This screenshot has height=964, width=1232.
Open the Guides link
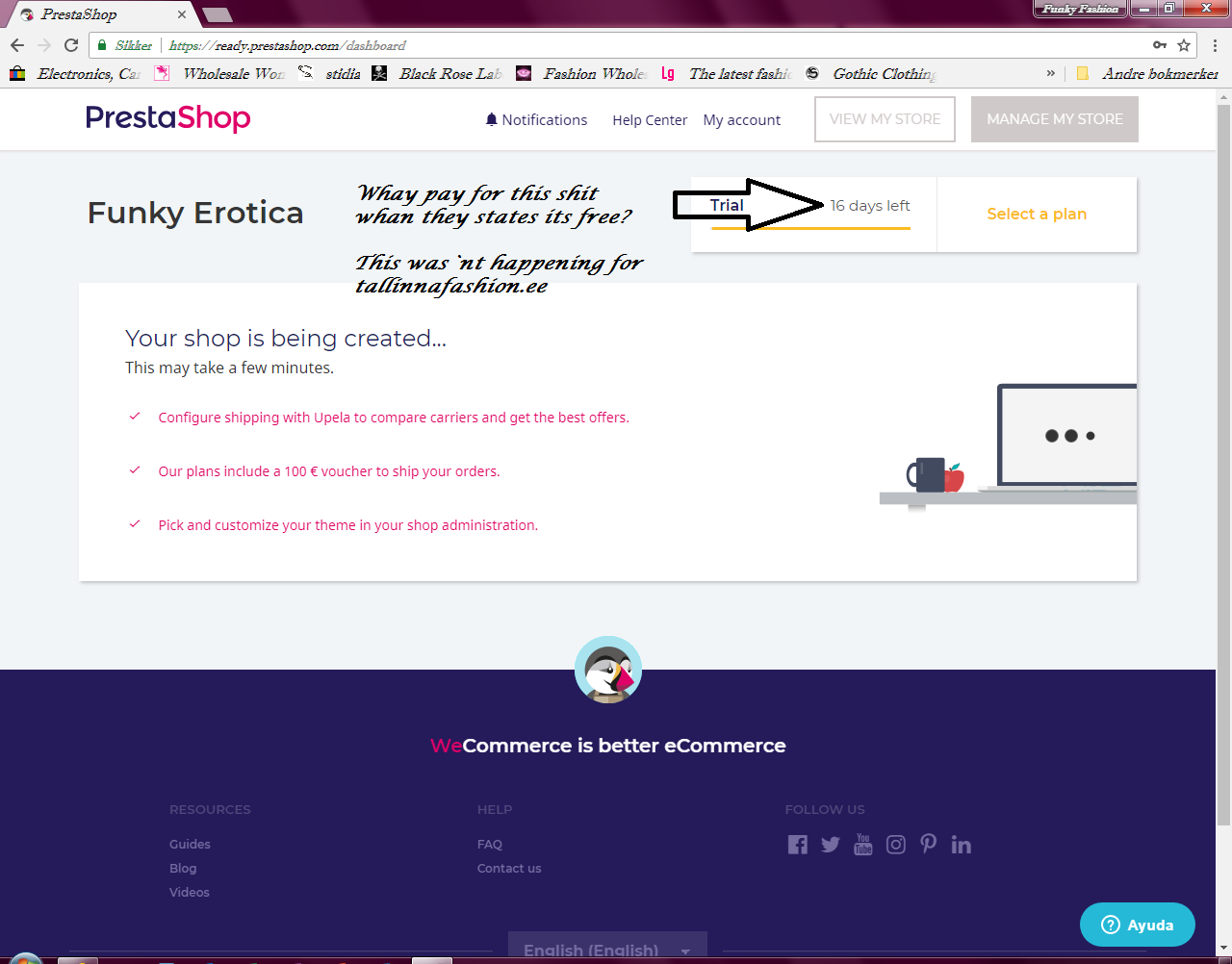point(190,844)
